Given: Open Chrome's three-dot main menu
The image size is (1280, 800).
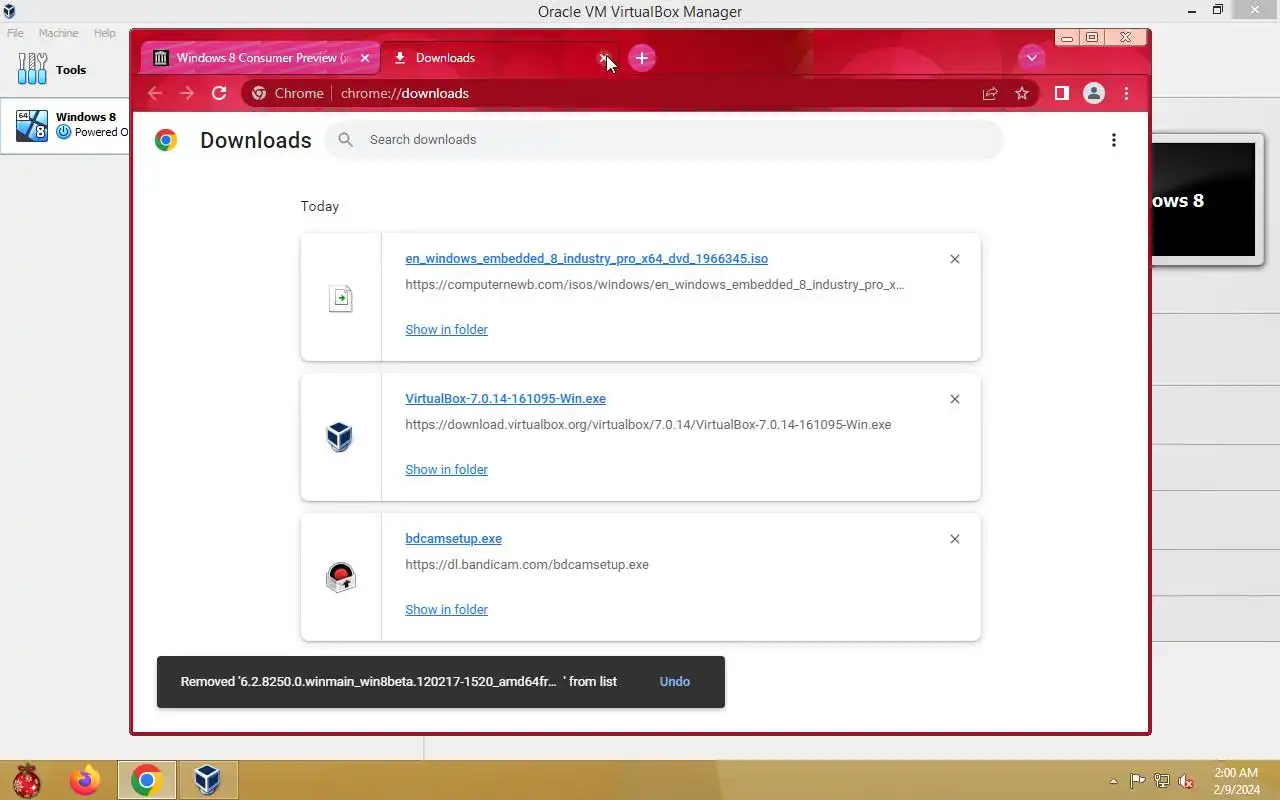Looking at the screenshot, I should click(1126, 93).
